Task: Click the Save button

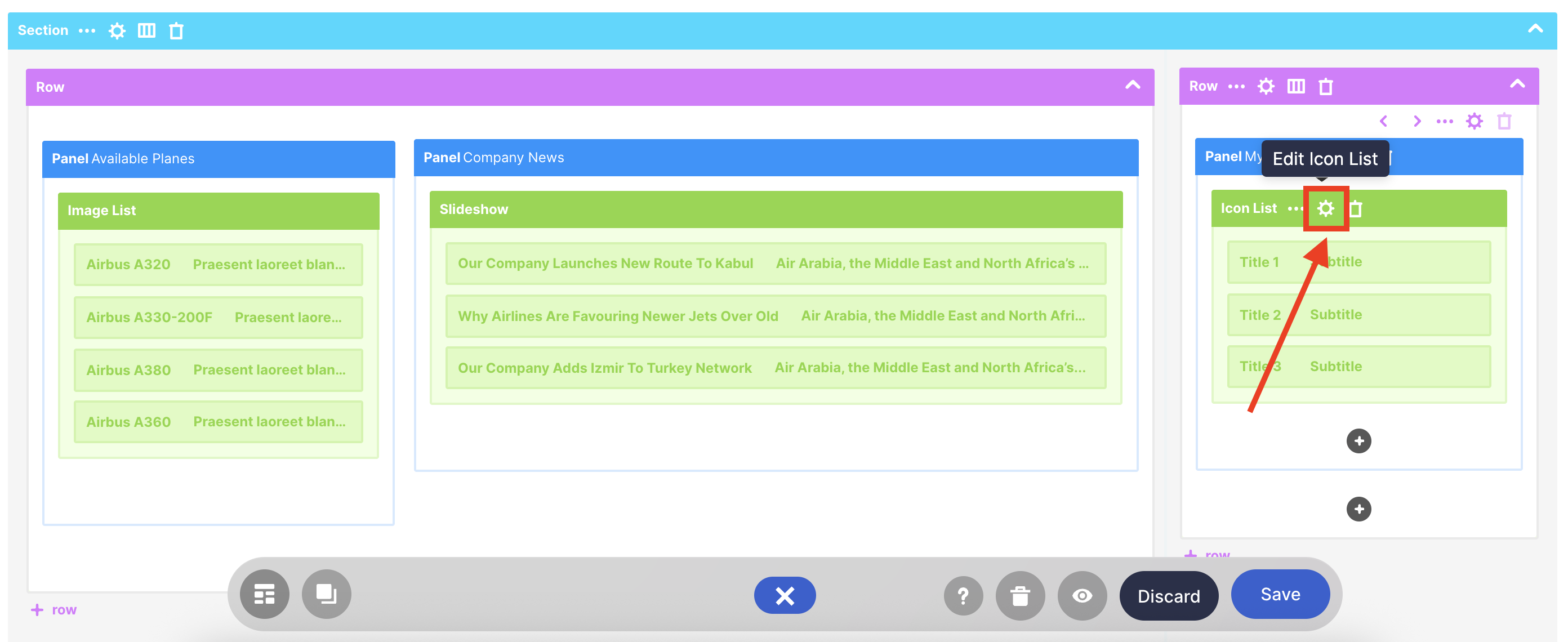Action: [1280, 595]
